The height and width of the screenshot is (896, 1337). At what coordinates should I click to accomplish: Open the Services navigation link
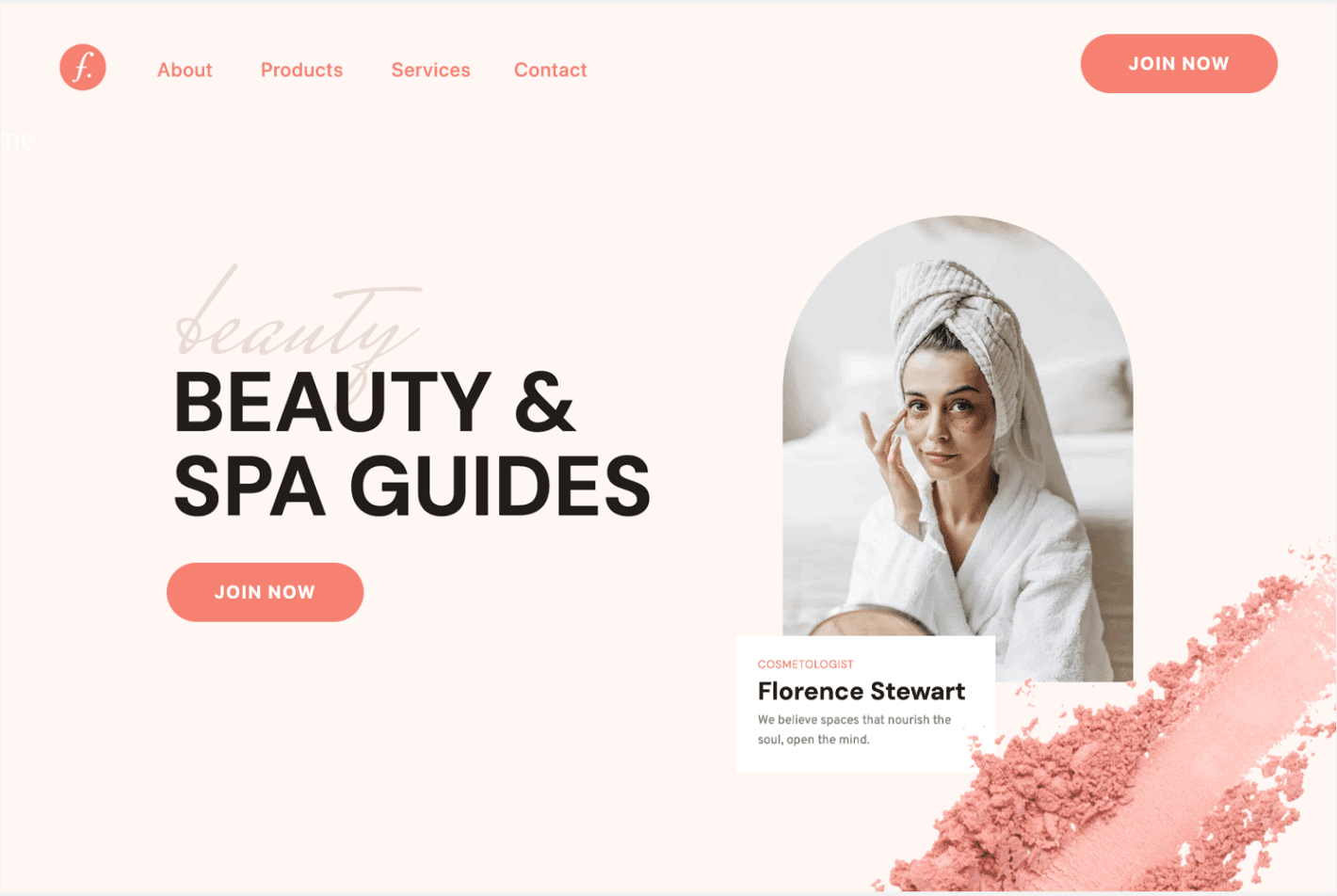coord(430,71)
